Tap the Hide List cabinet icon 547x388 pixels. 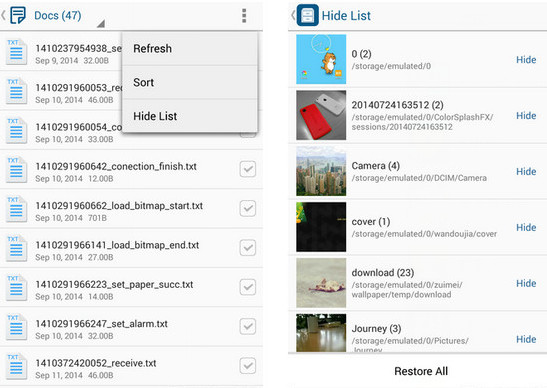(307, 15)
